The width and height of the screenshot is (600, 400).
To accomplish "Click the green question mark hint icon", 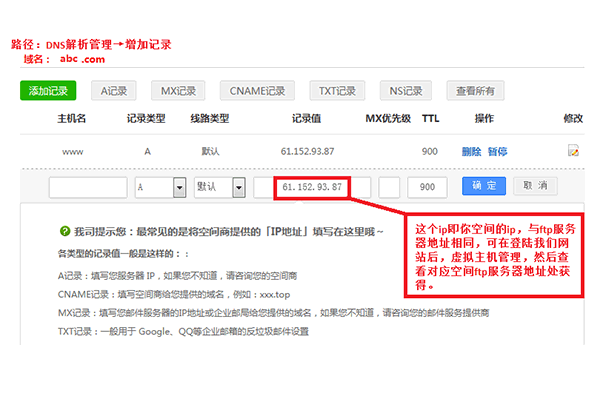I will 64,229.
